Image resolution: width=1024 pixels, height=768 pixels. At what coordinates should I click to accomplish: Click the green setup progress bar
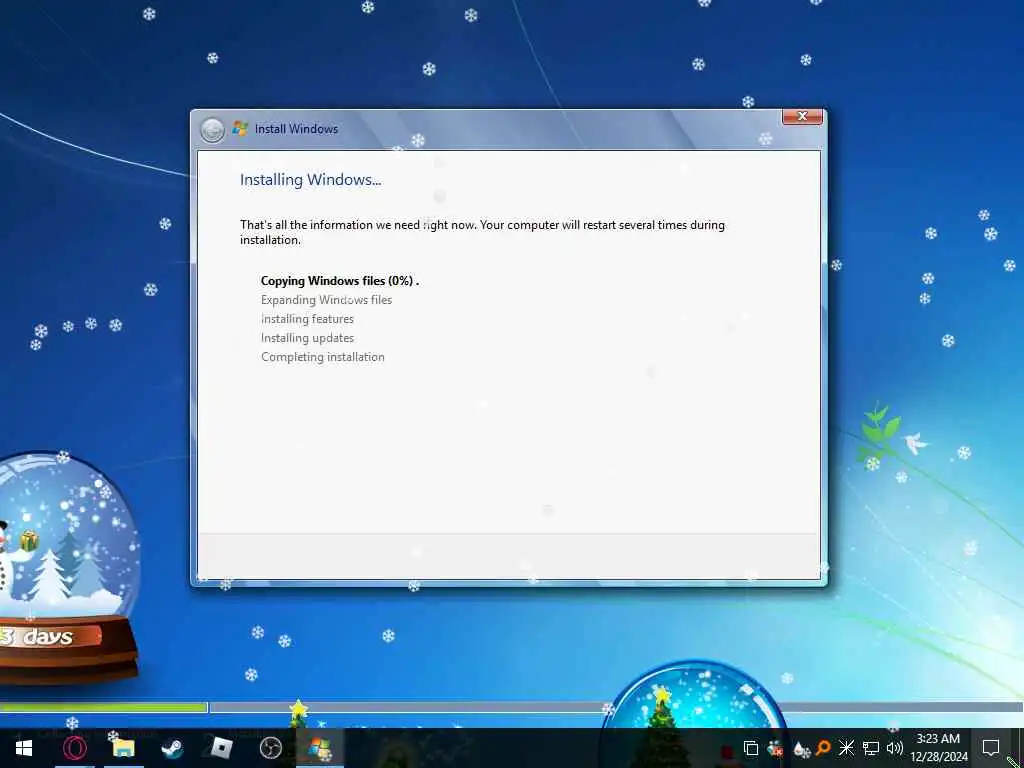tap(103, 707)
